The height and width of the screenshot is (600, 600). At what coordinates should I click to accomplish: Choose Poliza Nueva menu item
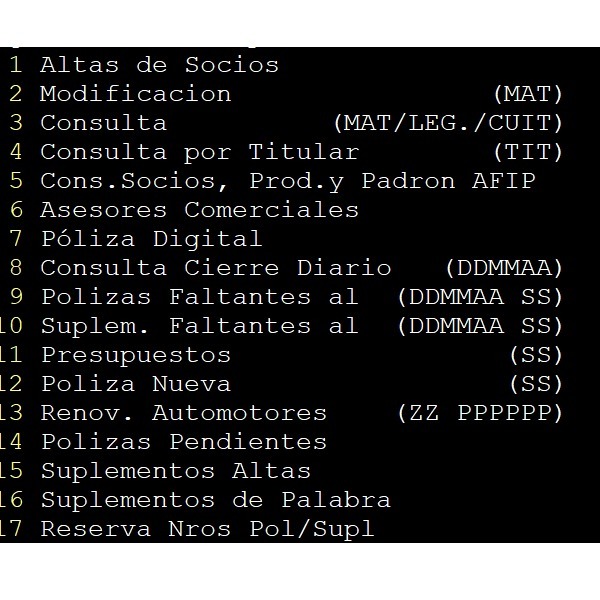136,384
